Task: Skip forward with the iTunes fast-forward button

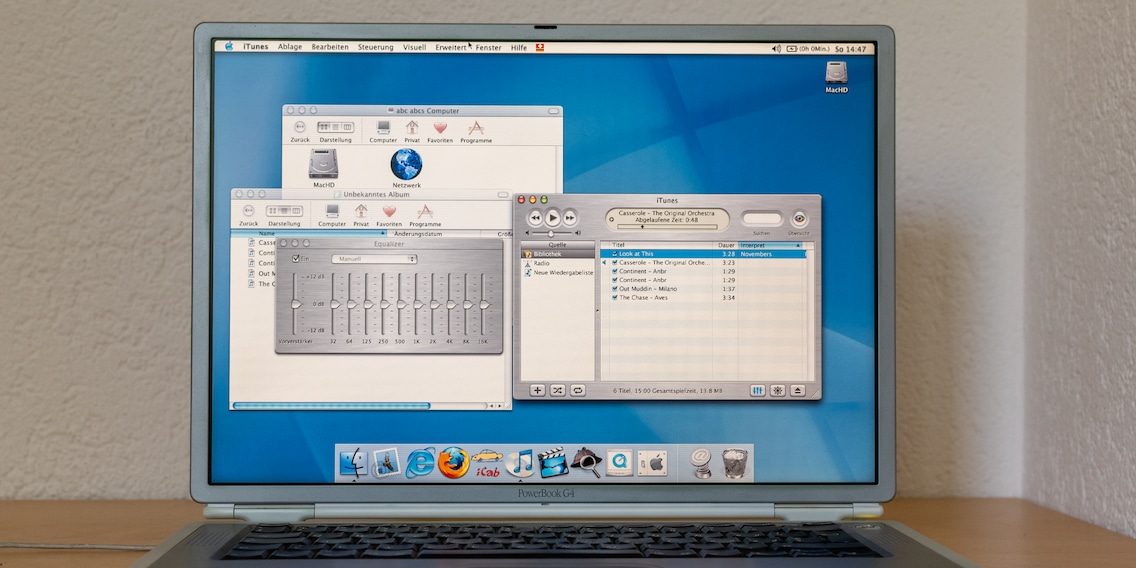Action: click(570, 217)
